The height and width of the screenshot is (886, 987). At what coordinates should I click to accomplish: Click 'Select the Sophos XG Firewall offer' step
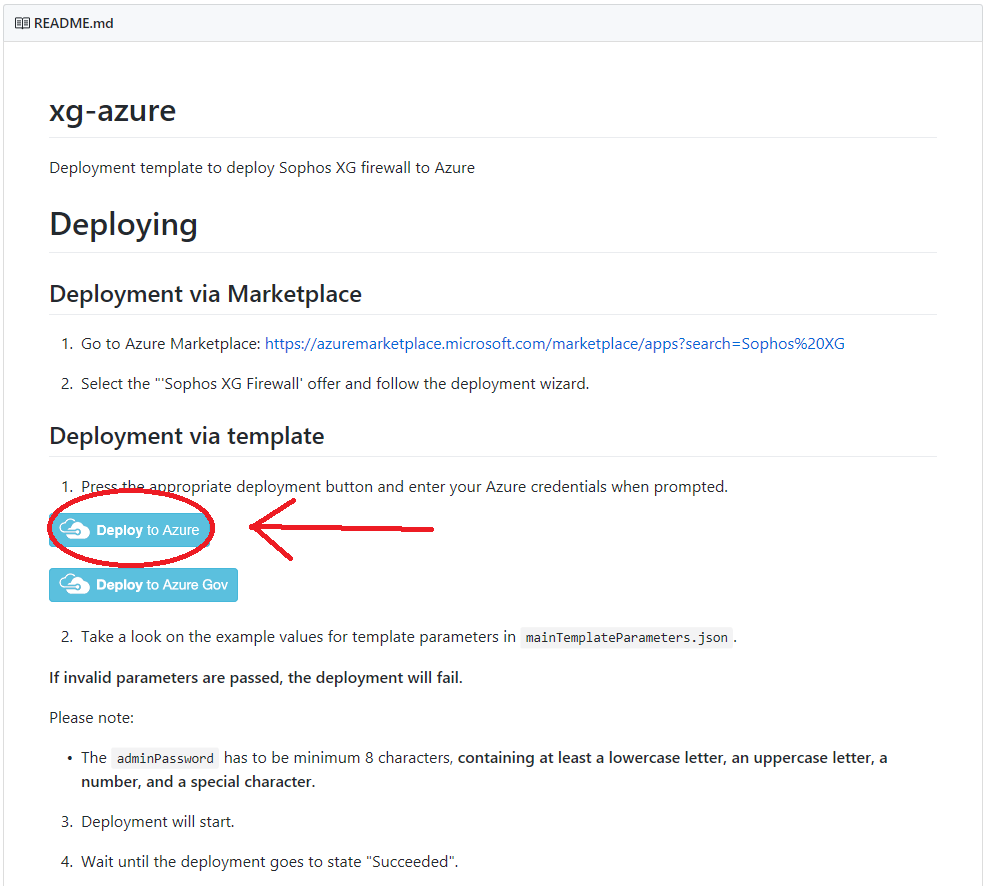(335, 384)
